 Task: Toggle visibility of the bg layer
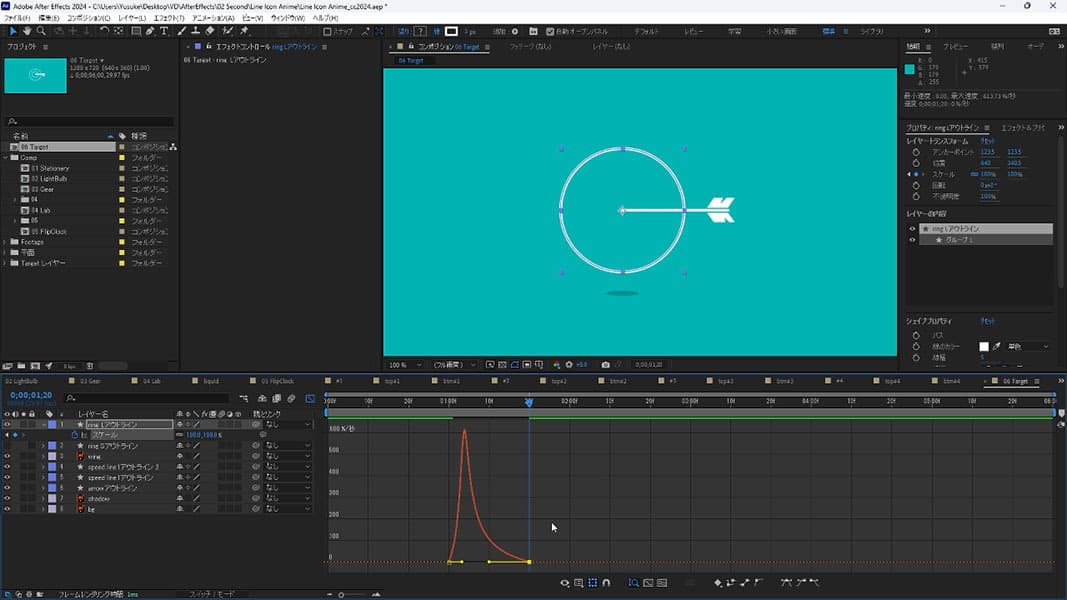[7, 509]
